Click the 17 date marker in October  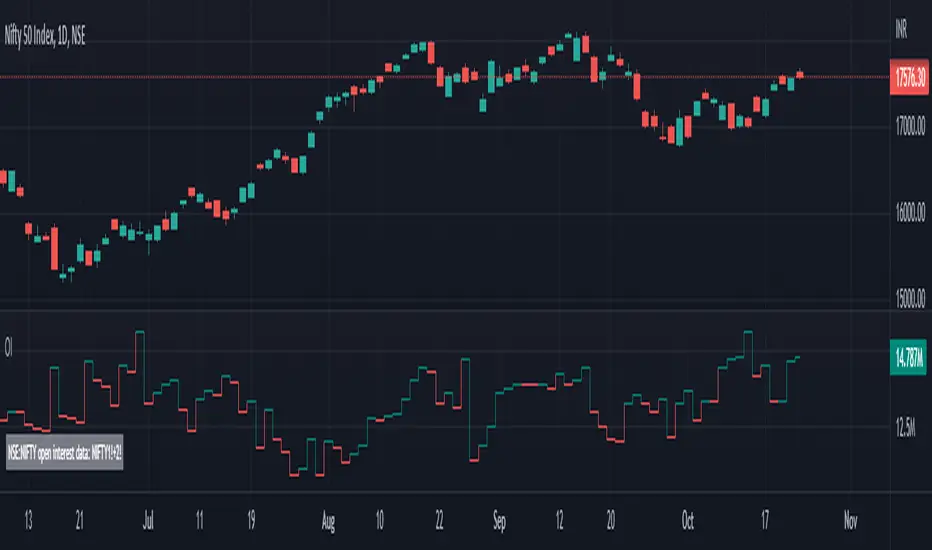pyautogui.click(x=765, y=521)
